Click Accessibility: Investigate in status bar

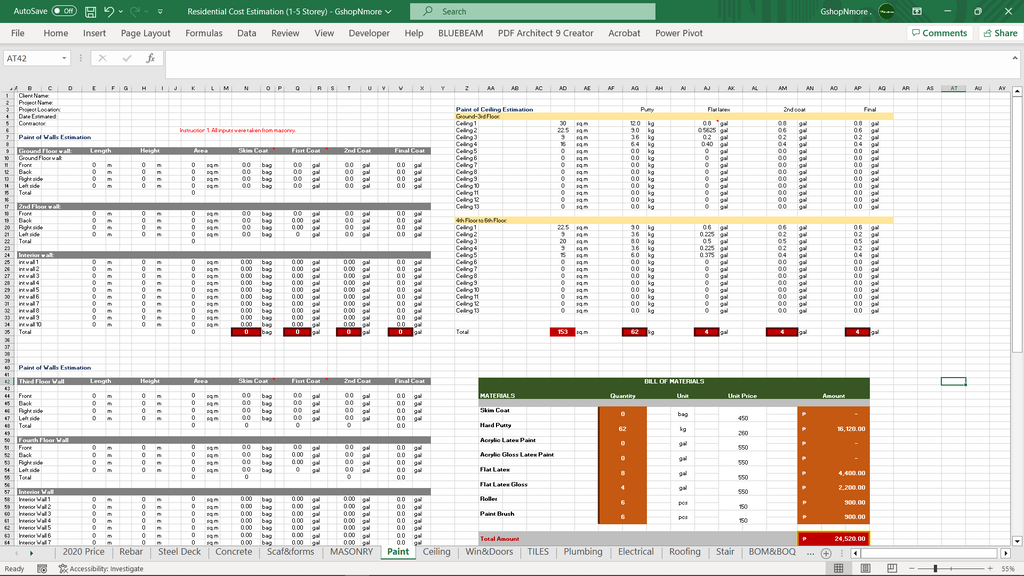101,569
